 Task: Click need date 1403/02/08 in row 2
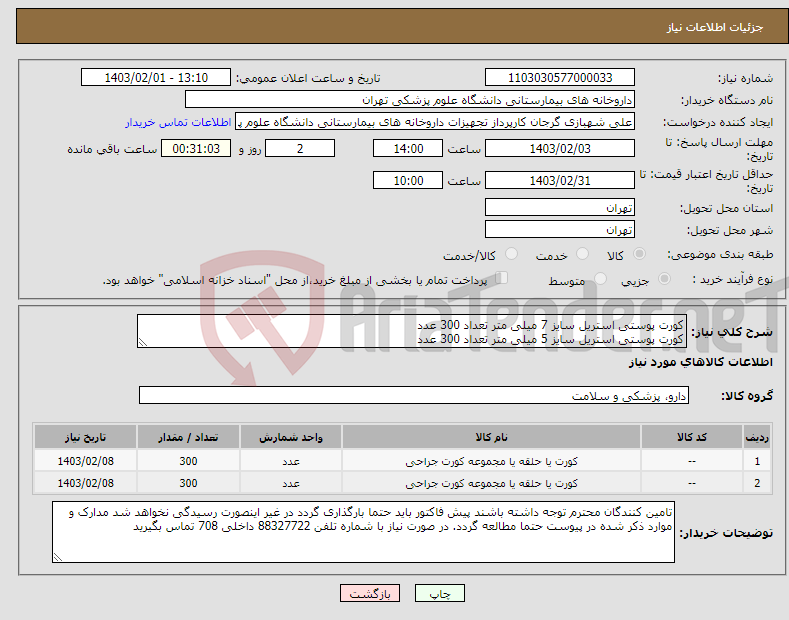coord(86,483)
